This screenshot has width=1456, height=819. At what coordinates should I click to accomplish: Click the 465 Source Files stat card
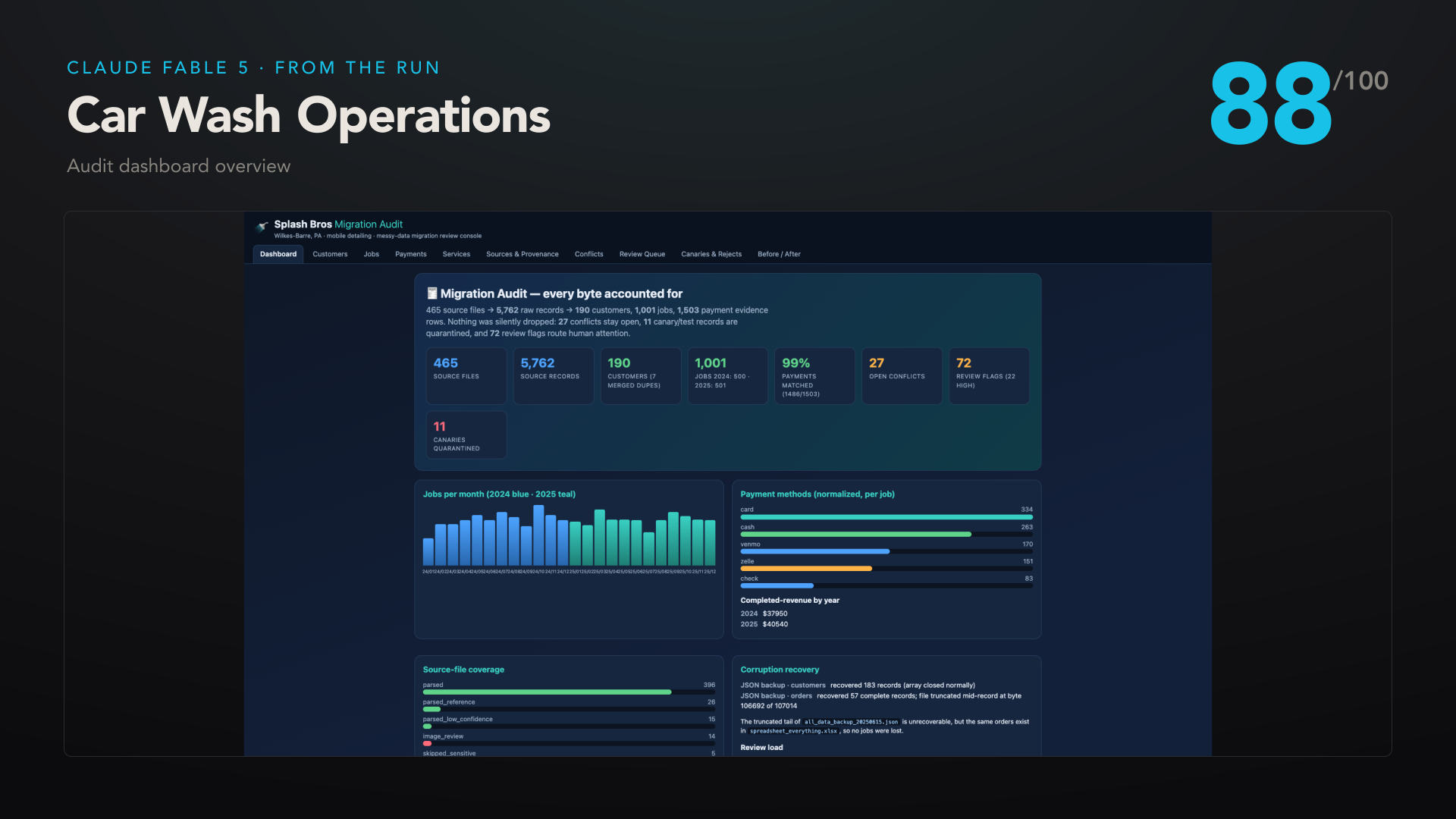pyautogui.click(x=466, y=375)
